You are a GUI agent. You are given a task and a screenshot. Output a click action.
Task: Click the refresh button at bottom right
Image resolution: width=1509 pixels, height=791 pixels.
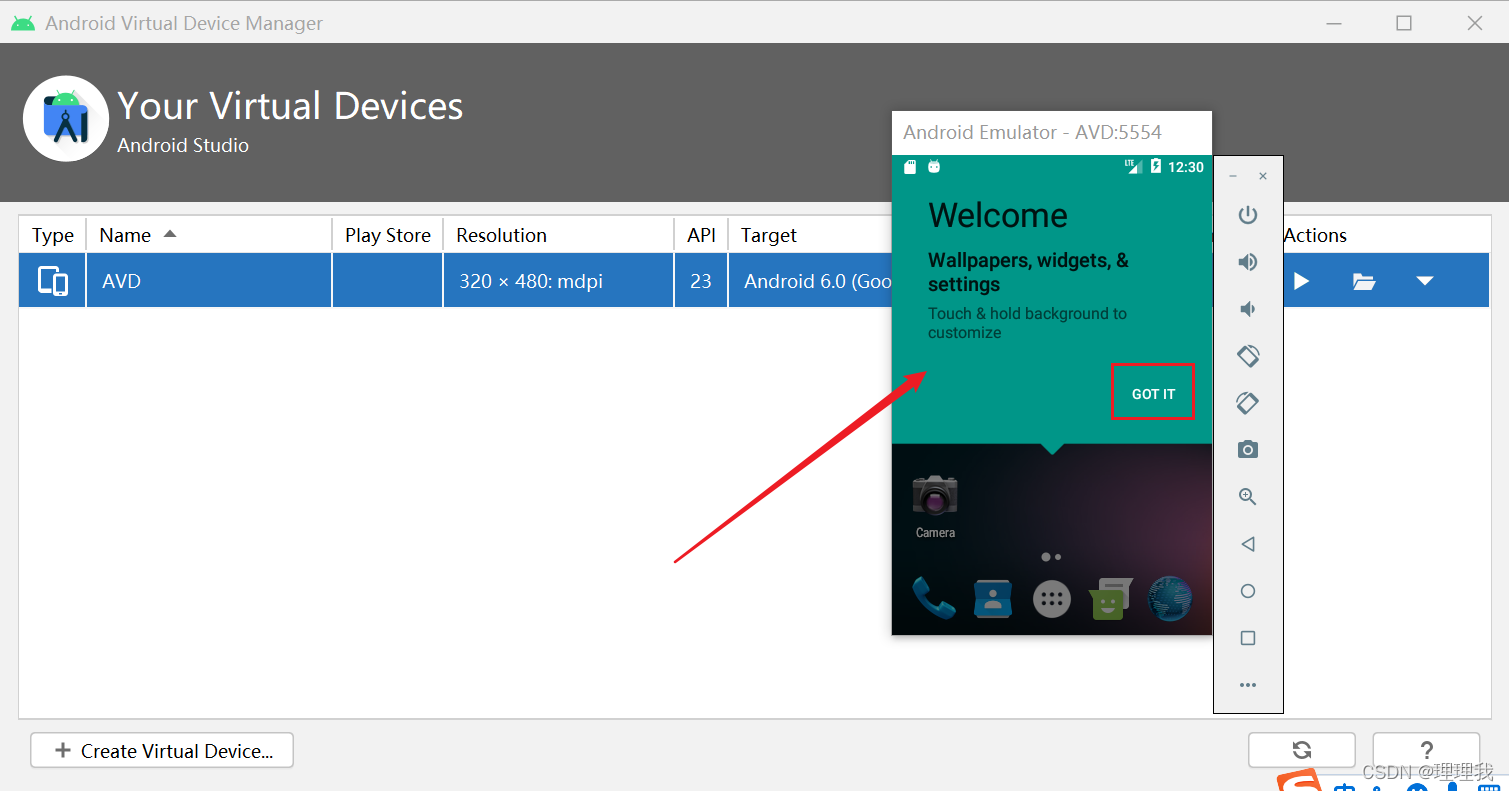1301,750
